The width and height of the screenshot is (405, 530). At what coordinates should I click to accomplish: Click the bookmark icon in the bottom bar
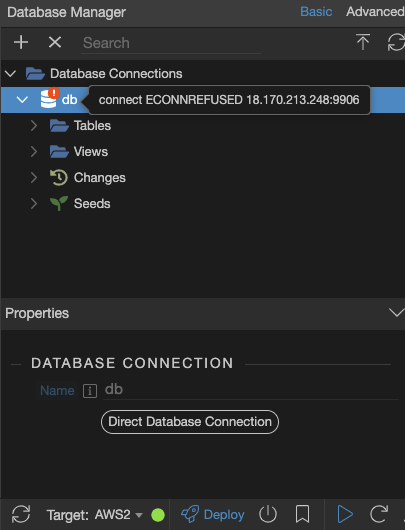point(302,514)
